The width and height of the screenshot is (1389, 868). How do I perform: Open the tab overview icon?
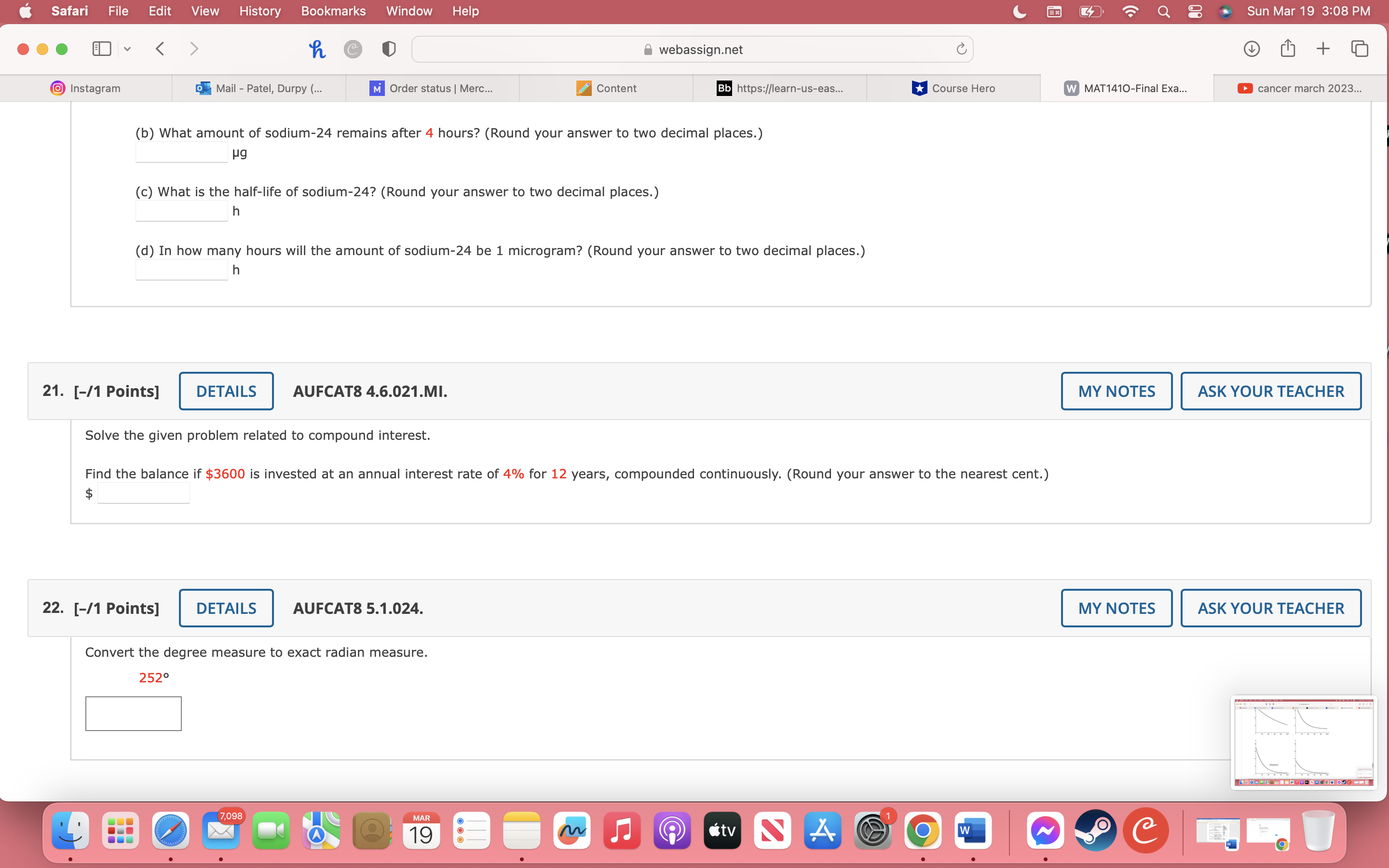coord(1360,49)
